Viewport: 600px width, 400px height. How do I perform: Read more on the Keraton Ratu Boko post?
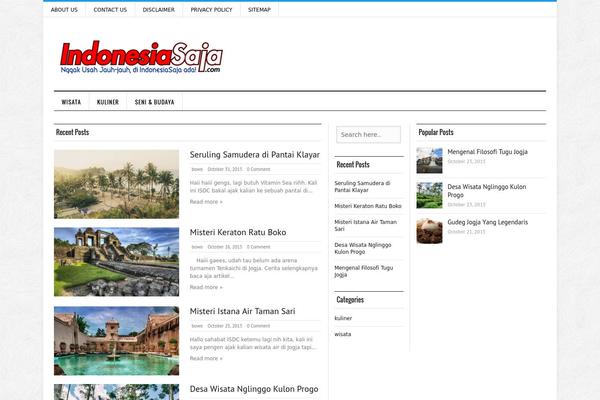tap(206, 287)
